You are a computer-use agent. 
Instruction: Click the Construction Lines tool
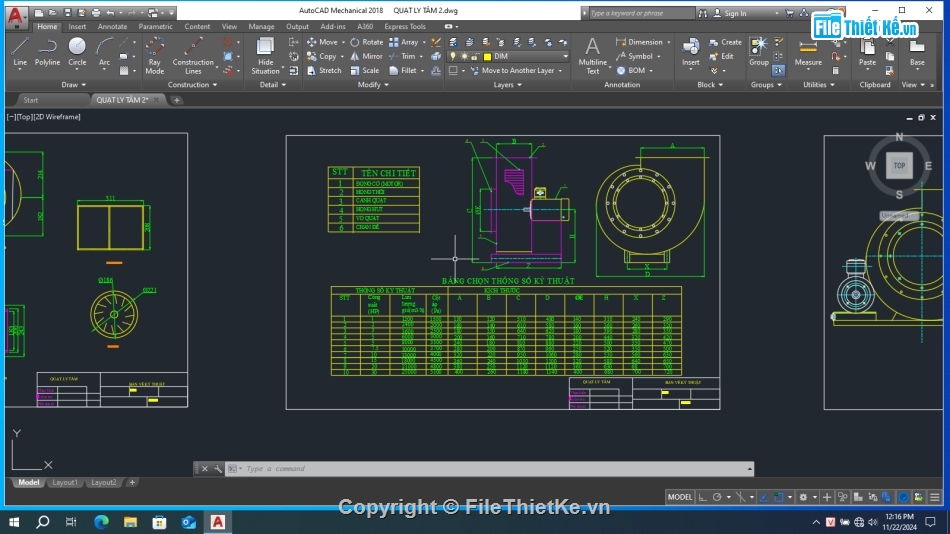193,56
